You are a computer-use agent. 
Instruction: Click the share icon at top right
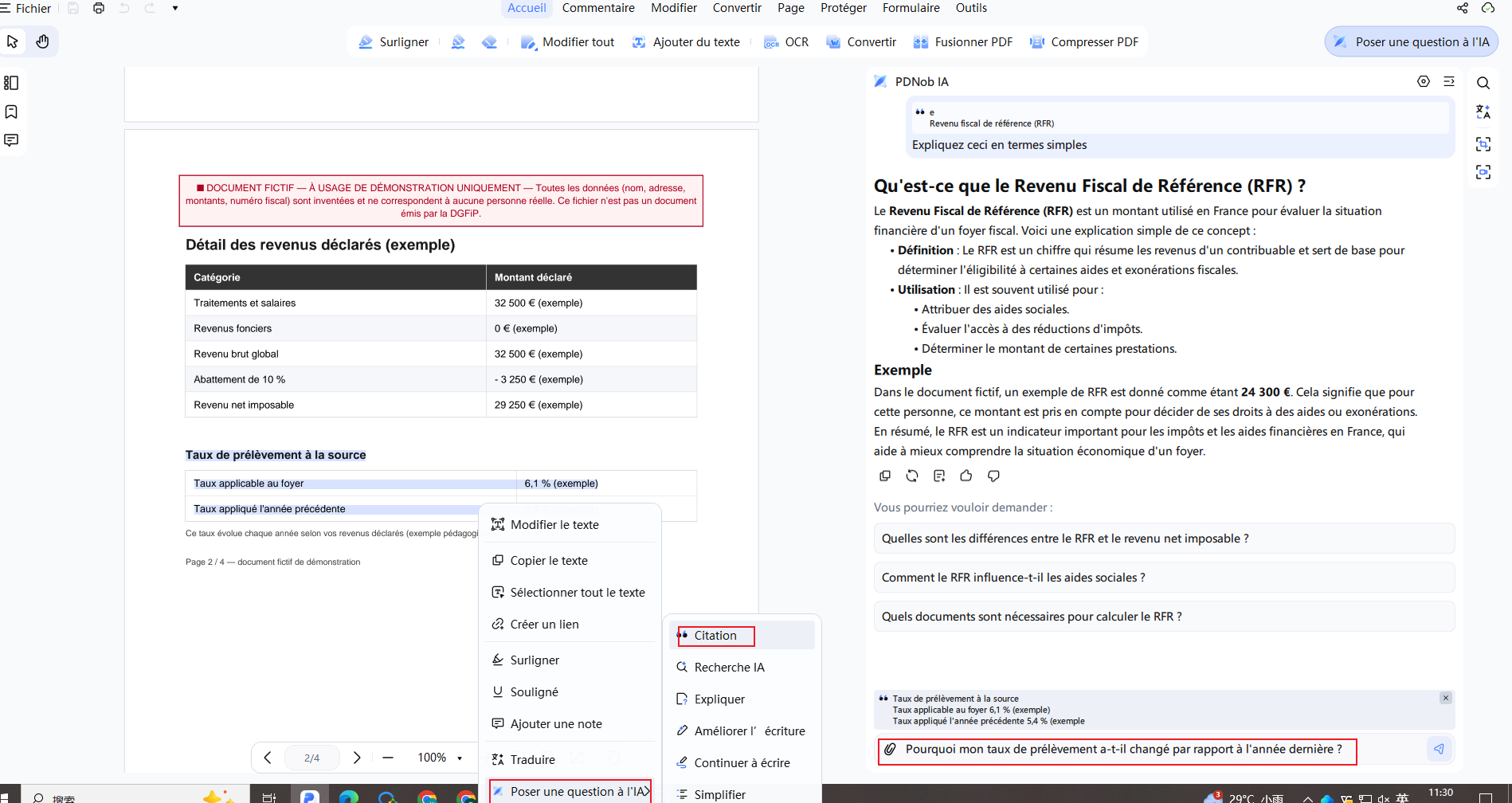click(1463, 8)
